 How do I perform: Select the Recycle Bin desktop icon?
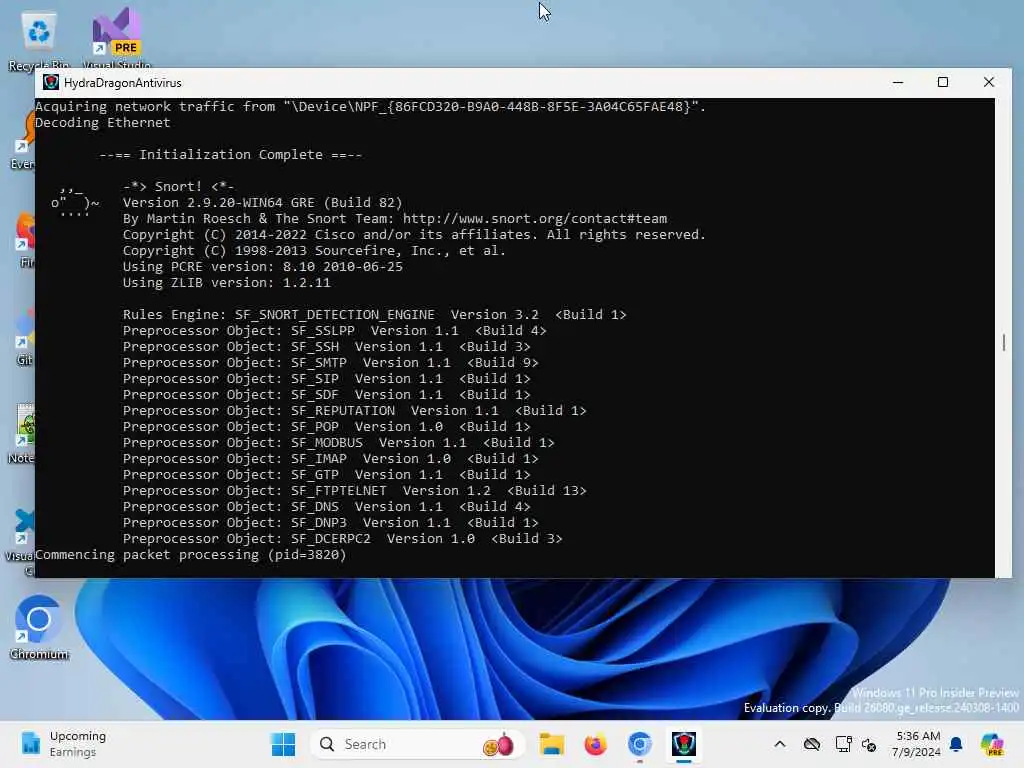click(39, 40)
